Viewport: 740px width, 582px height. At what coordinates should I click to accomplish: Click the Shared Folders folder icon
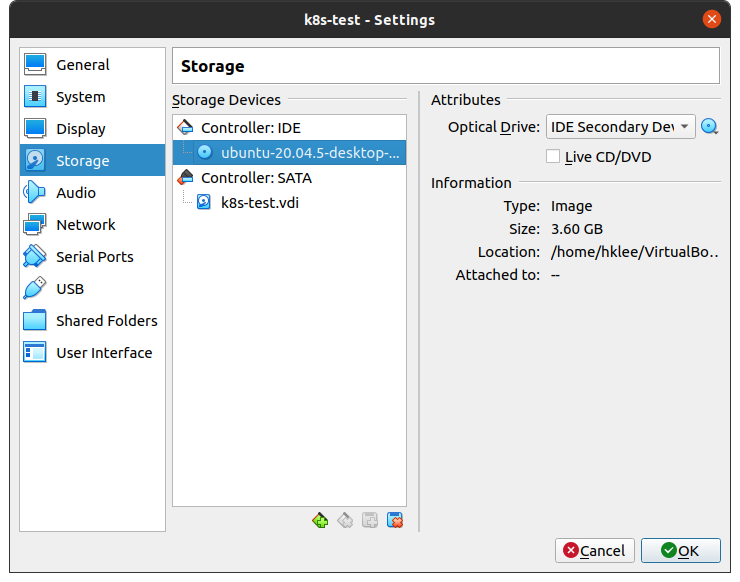35,321
